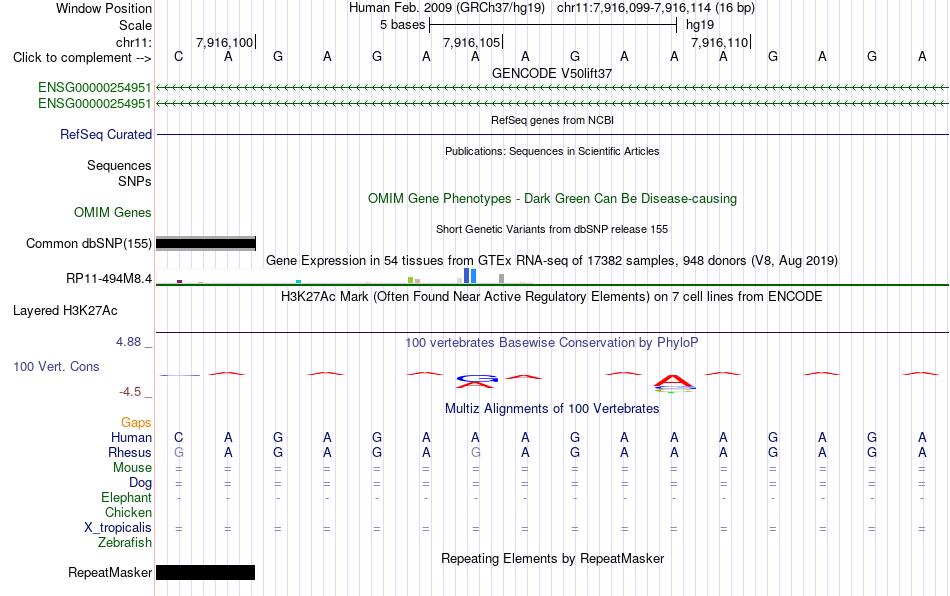The height and width of the screenshot is (596, 950).
Task: Click the Chicken species label
Action: (128, 512)
